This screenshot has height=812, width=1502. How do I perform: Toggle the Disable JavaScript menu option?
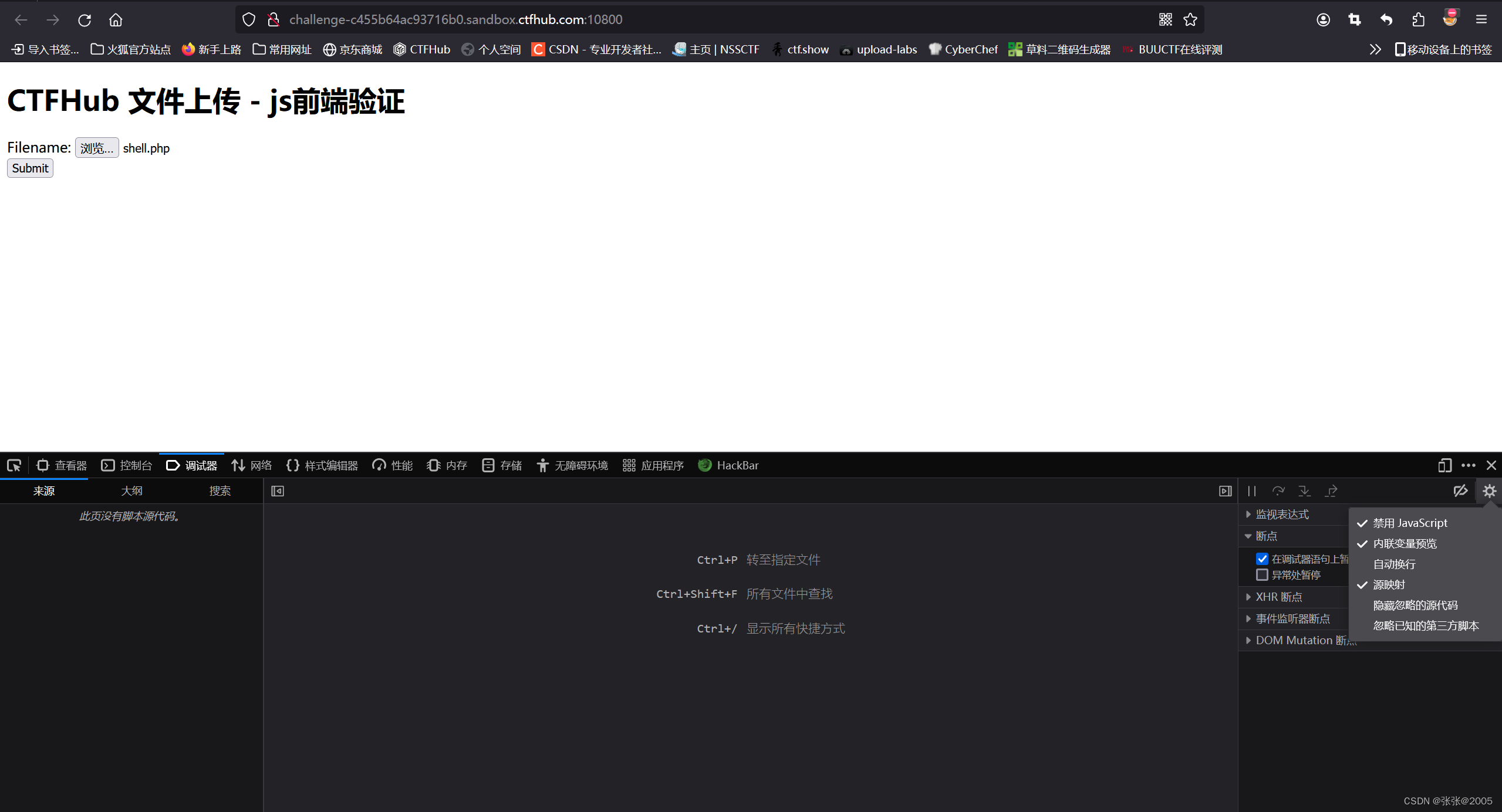click(1409, 523)
